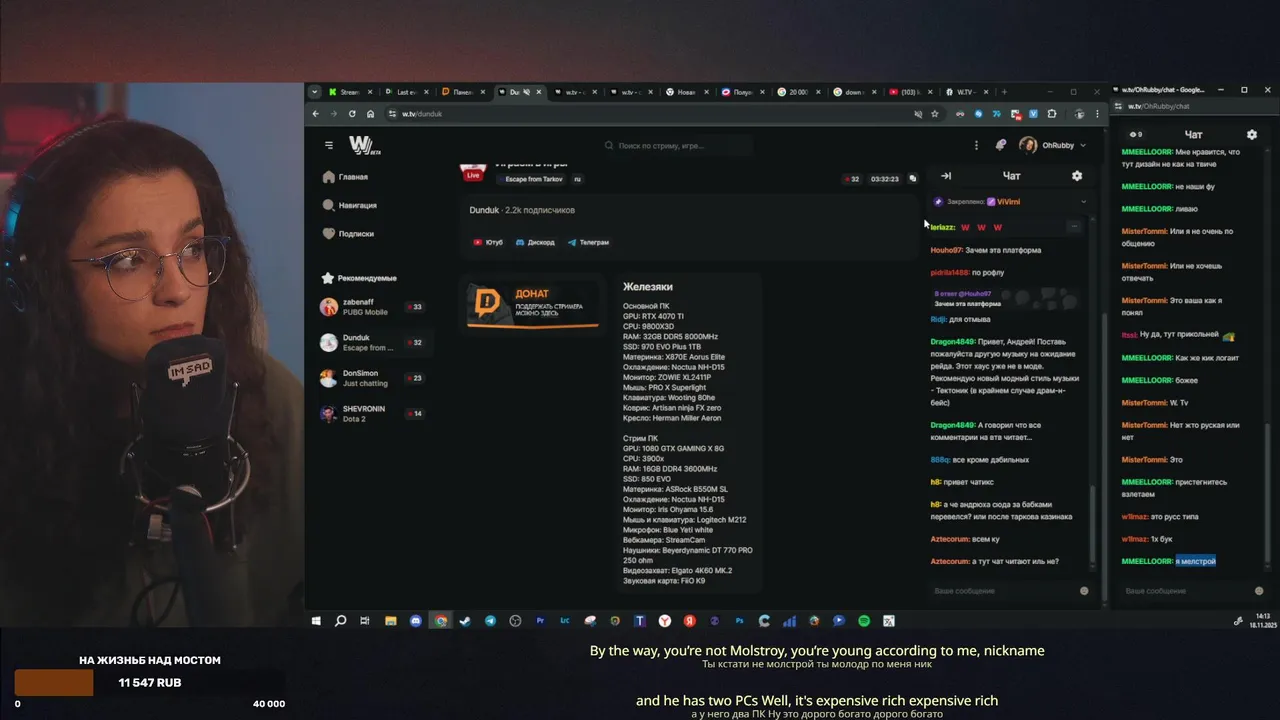1280x720 pixels.
Task: Open the Chrome extensions puzzle icon
Action: coord(1051,114)
